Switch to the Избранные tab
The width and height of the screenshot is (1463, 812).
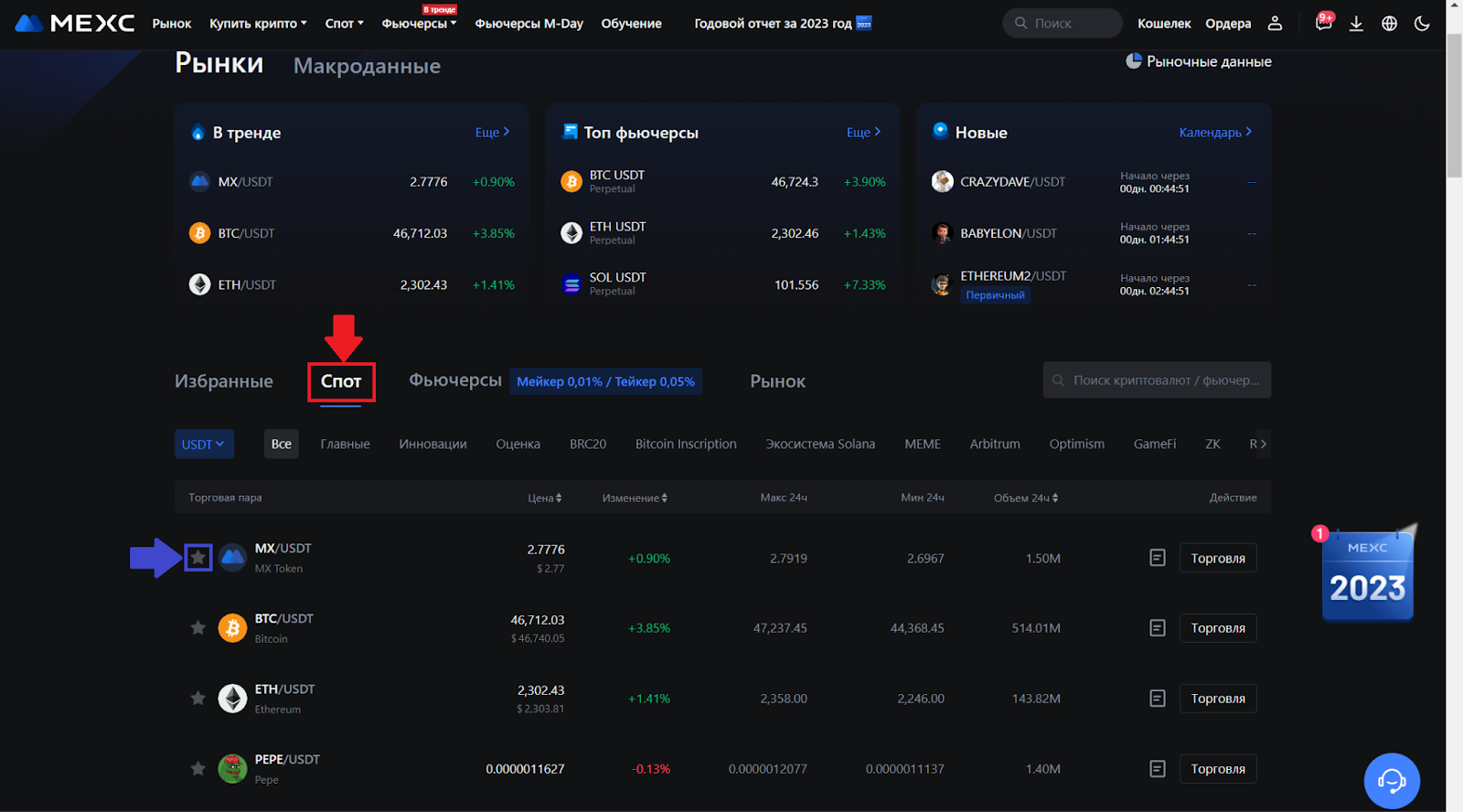[224, 381]
